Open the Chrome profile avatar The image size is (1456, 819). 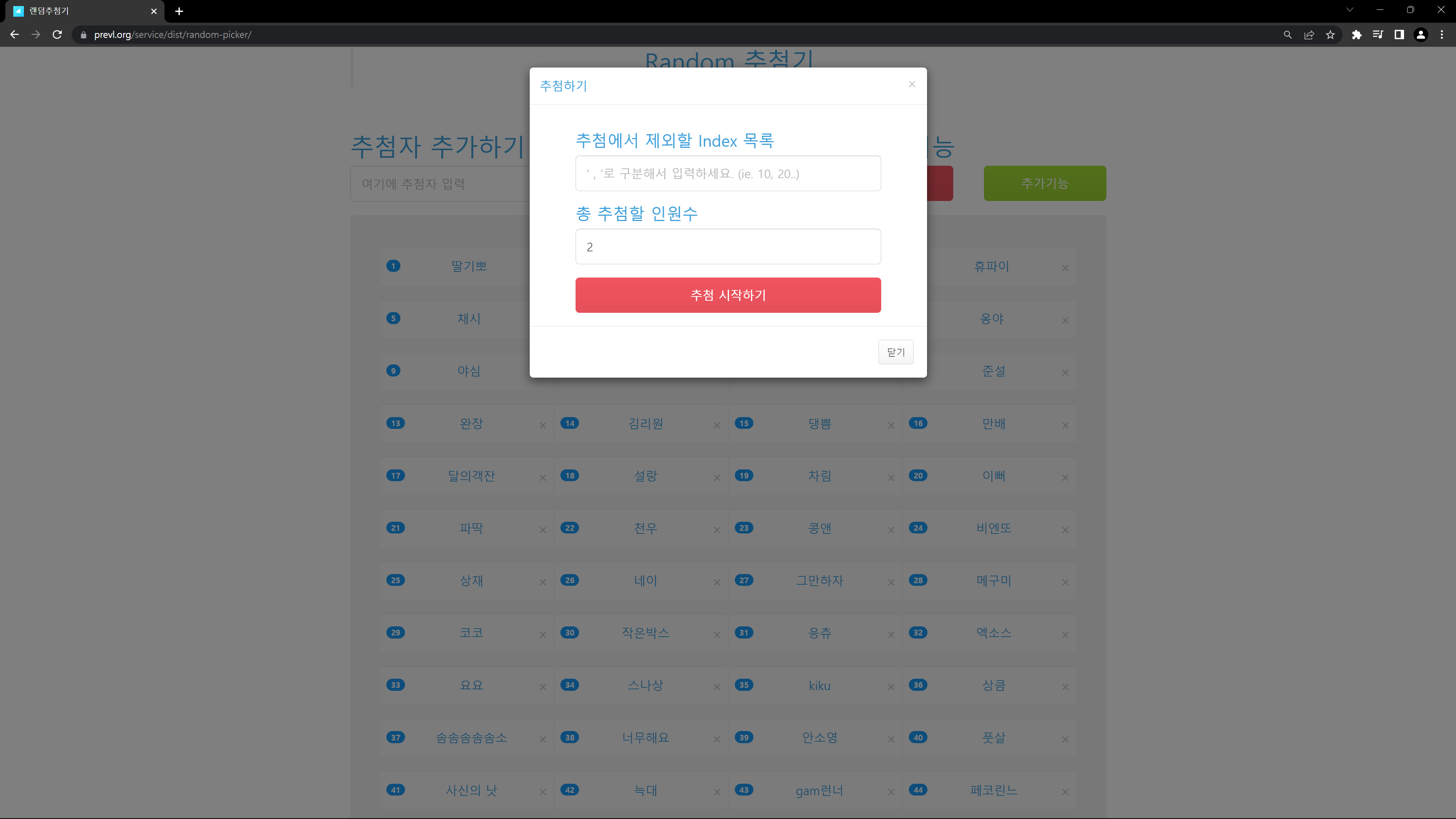coord(1421,35)
